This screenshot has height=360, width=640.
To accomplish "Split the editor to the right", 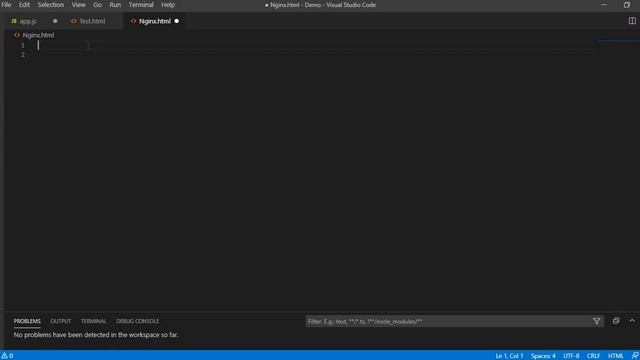I will coord(632,21).
